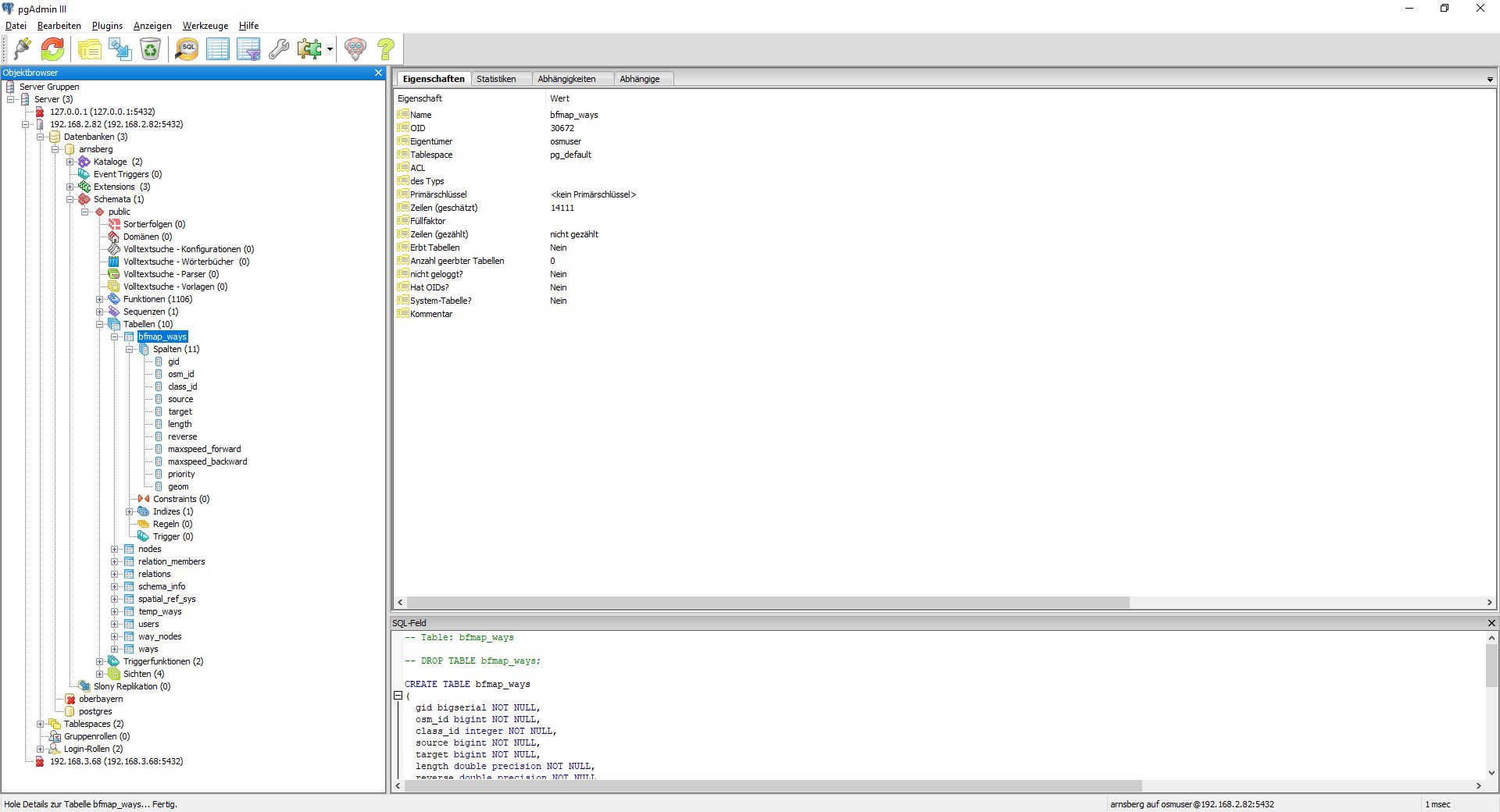The height and width of the screenshot is (812, 1500).
Task: Expand the Kataloge (2) node
Action: point(70,162)
